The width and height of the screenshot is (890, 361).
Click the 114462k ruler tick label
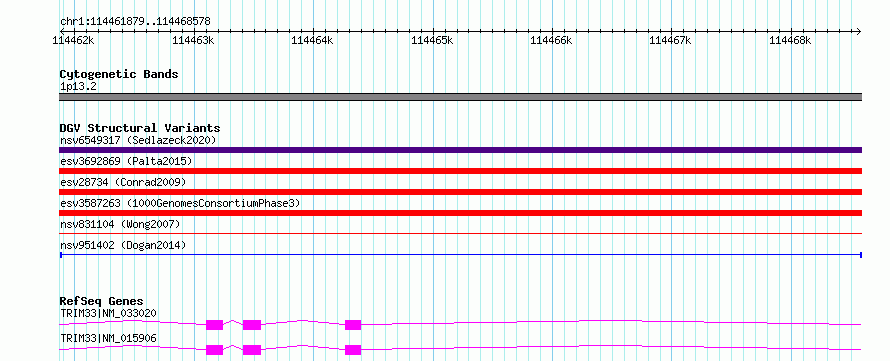[73, 40]
